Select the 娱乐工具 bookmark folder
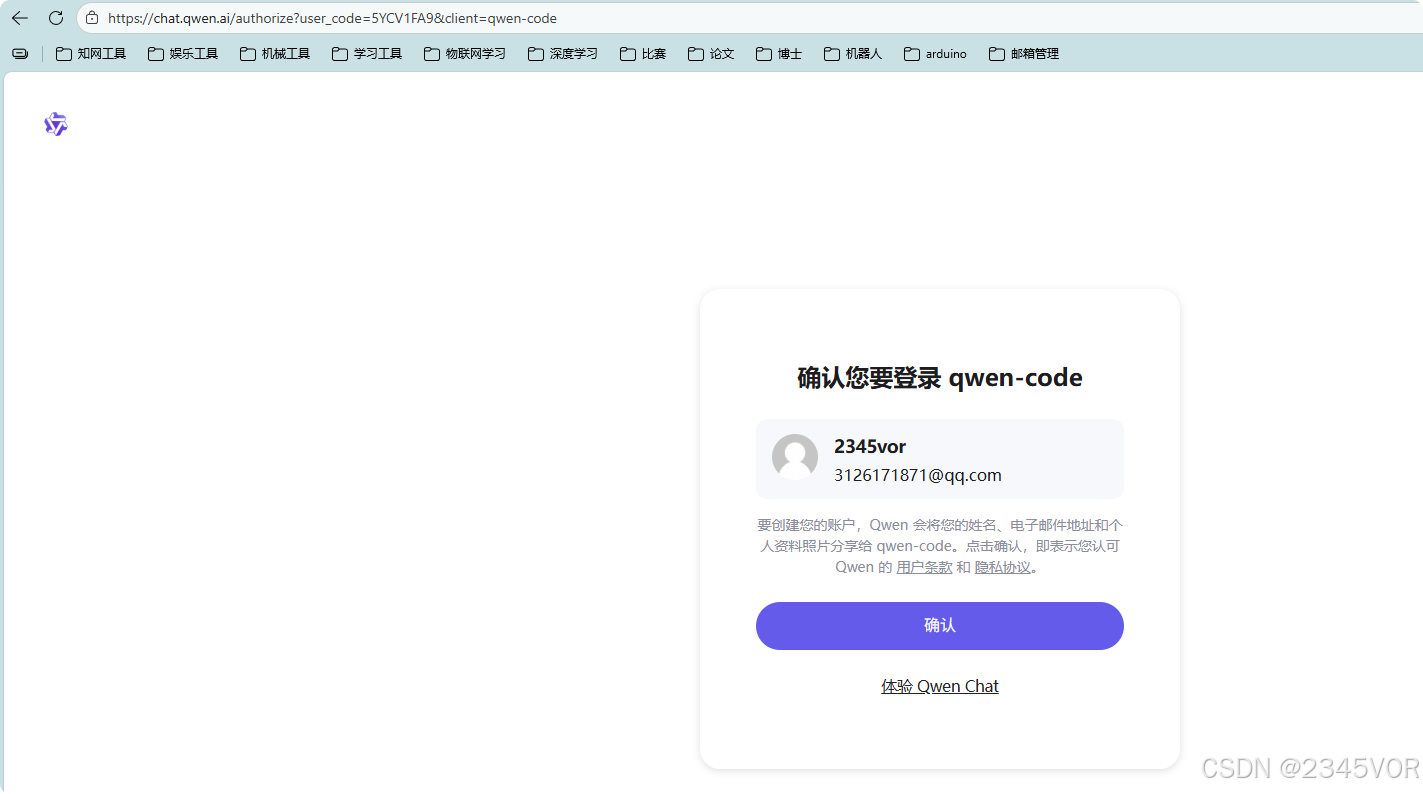Viewport: 1423px width, 794px height. coord(155,53)
